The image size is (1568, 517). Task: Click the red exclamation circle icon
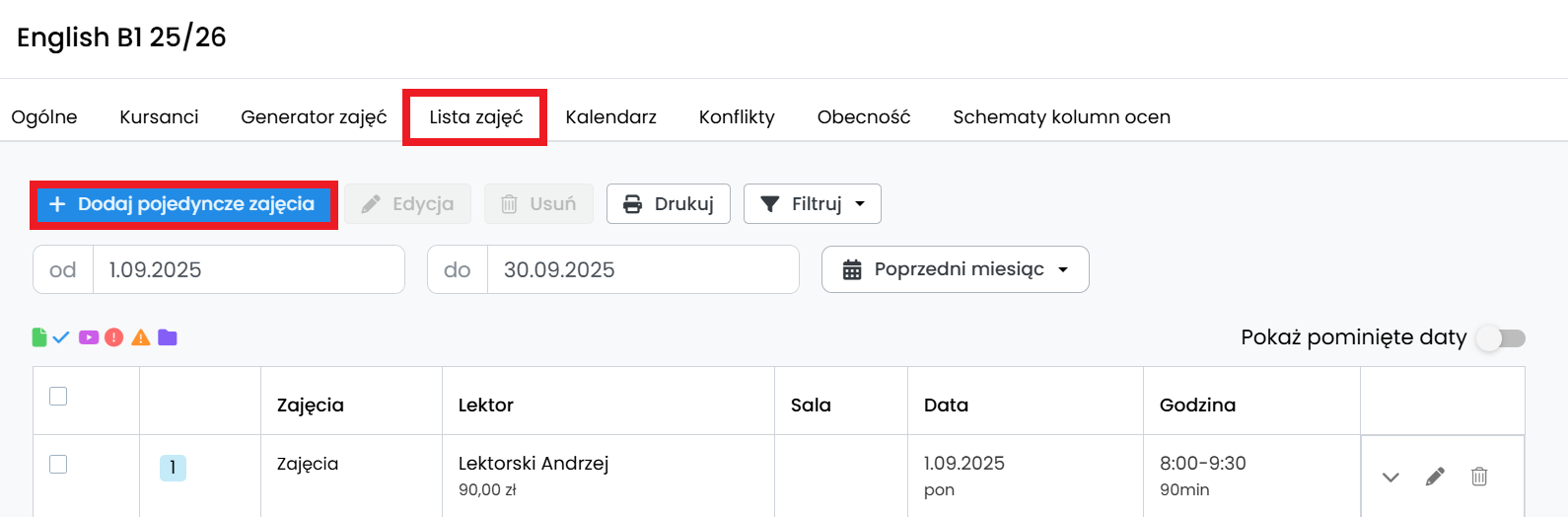(114, 337)
